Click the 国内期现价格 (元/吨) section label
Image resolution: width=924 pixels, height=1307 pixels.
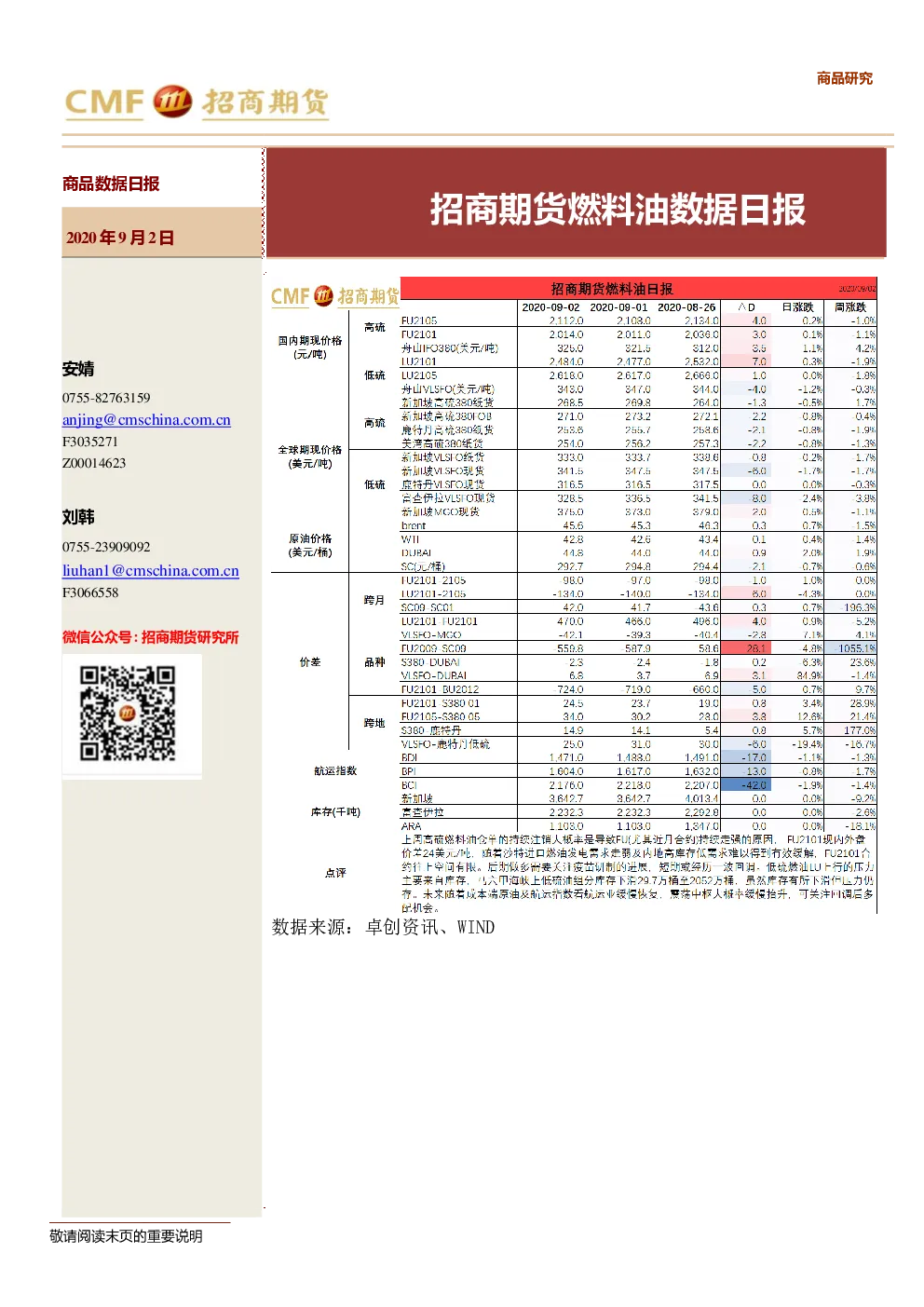(x=310, y=347)
